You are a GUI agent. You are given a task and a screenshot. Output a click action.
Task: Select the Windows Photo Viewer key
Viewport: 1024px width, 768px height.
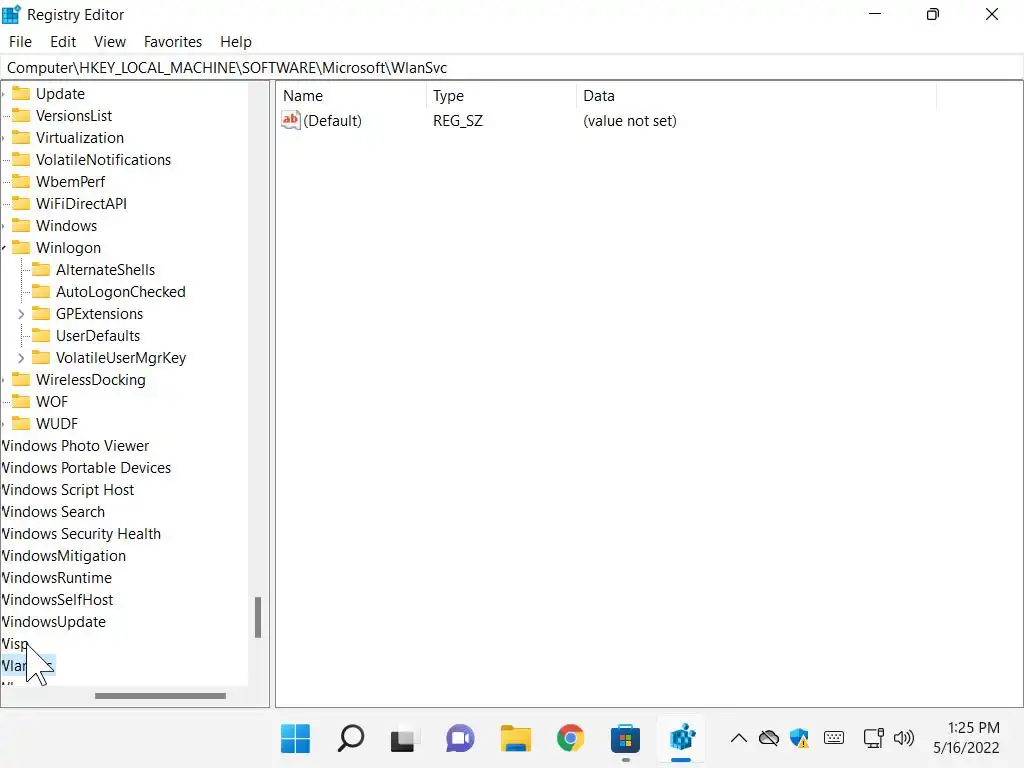coord(75,446)
